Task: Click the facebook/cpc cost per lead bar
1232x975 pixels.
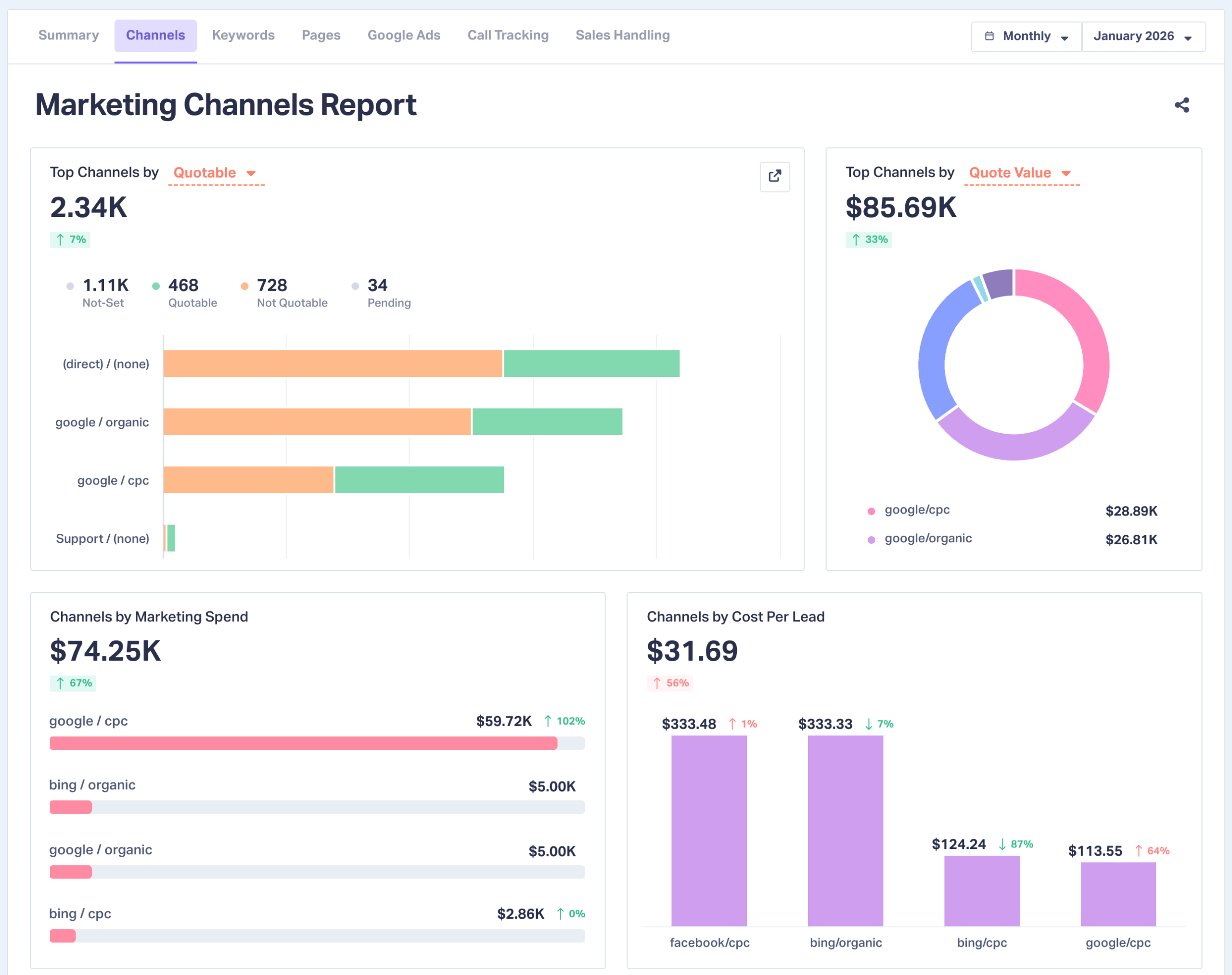Action: [x=708, y=830]
